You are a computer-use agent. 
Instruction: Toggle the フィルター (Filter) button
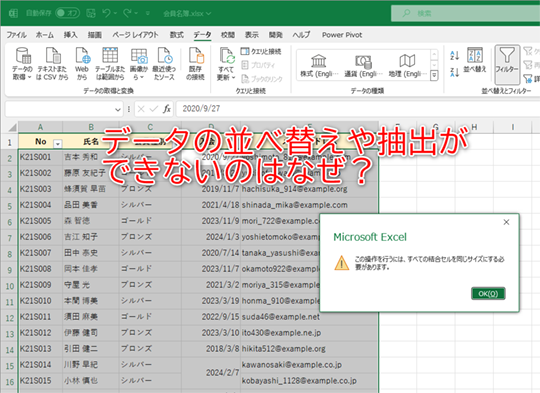[x=507, y=64]
